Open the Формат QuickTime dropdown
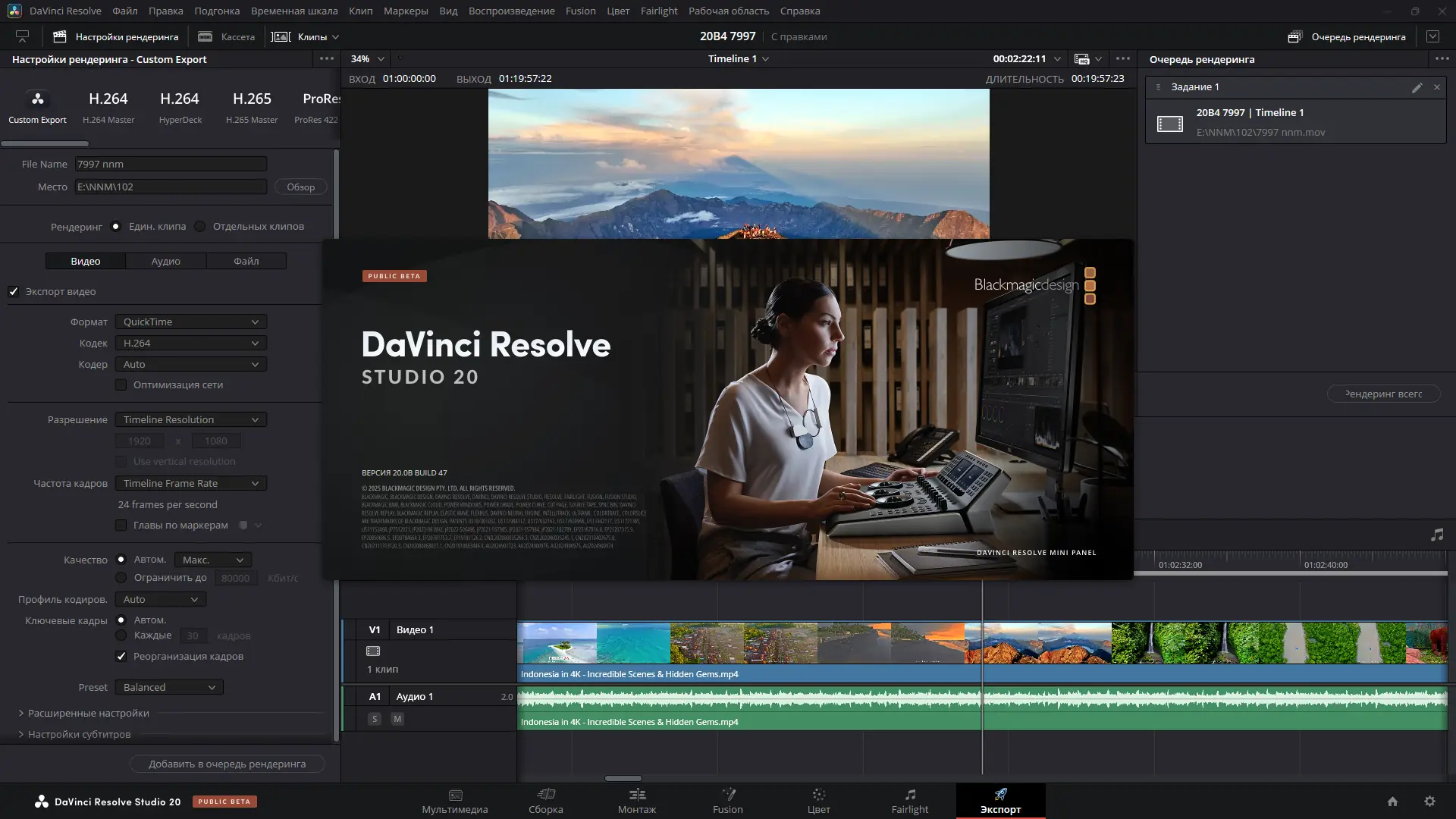The width and height of the screenshot is (1456, 819). coord(191,322)
